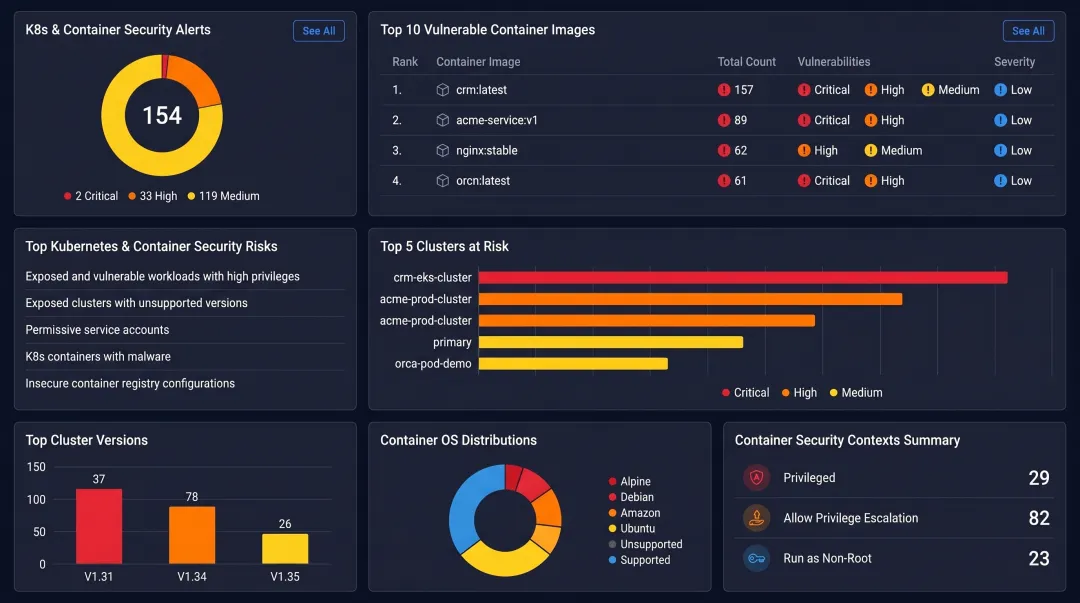Open K8s containers with malware risk

pyautogui.click(x=98, y=357)
